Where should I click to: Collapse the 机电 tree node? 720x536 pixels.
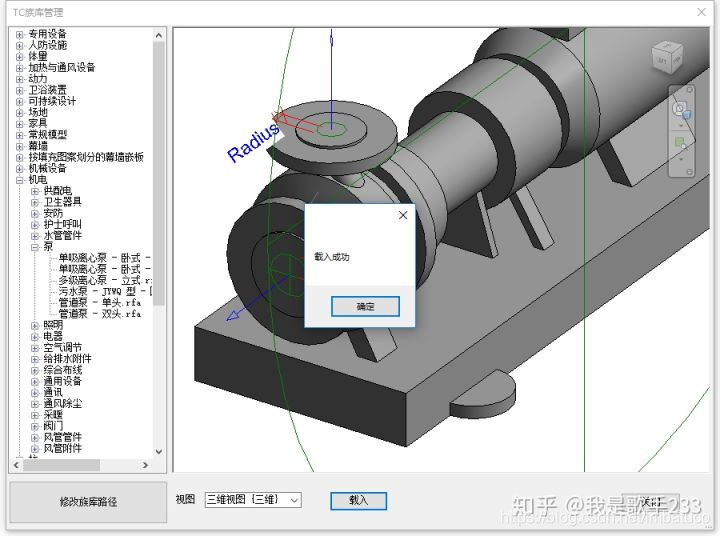coord(19,180)
